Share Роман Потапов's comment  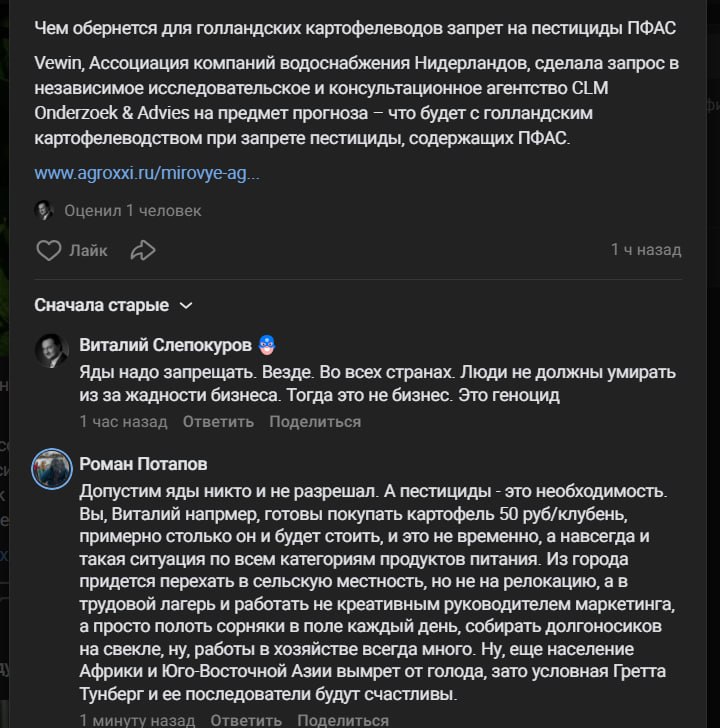[x=343, y=720]
